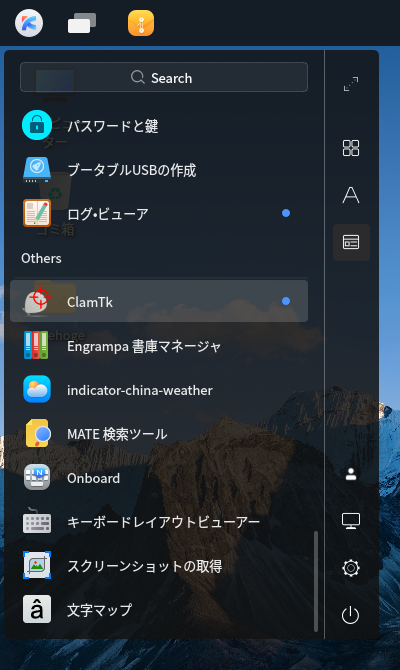400x670 pixels.
Task: Switch to alphabetical letter sorting view
Action: tap(351, 195)
